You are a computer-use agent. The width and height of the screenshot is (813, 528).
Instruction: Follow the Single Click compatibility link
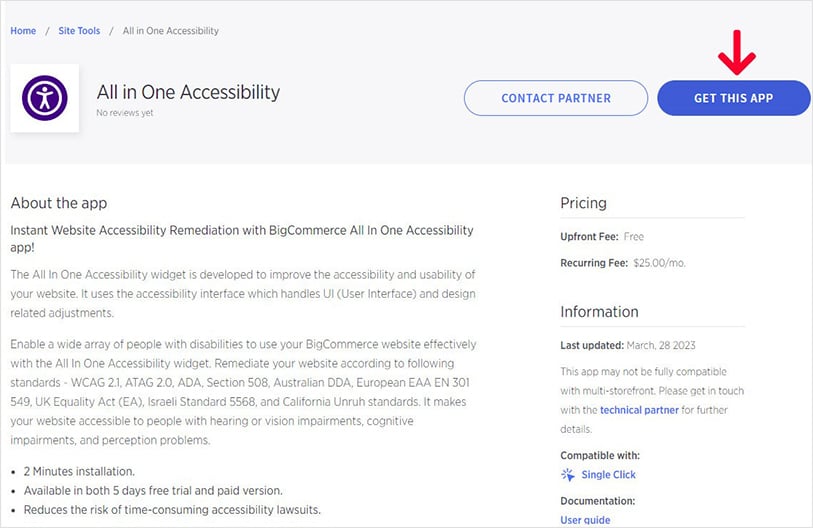tap(608, 475)
